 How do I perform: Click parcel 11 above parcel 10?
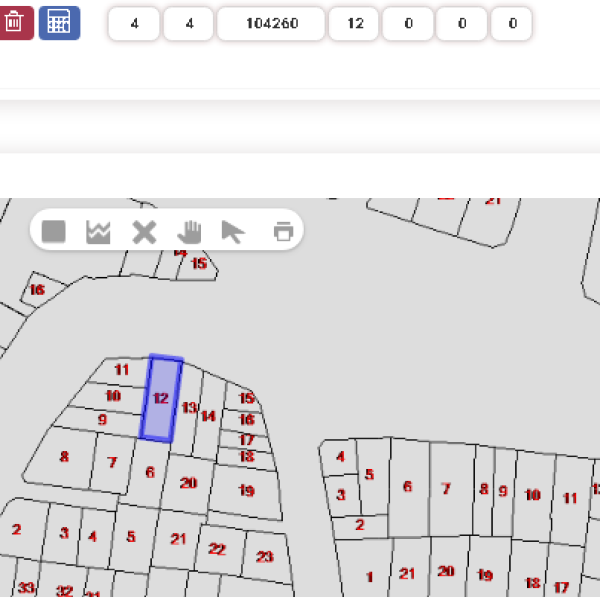pos(122,370)
